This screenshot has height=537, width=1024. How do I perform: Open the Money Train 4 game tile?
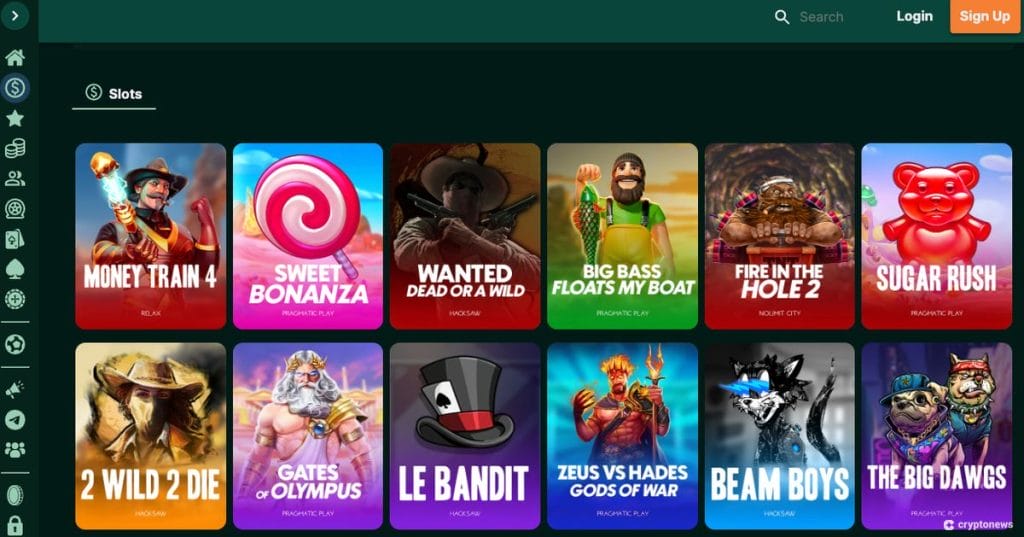pos(151,236)
